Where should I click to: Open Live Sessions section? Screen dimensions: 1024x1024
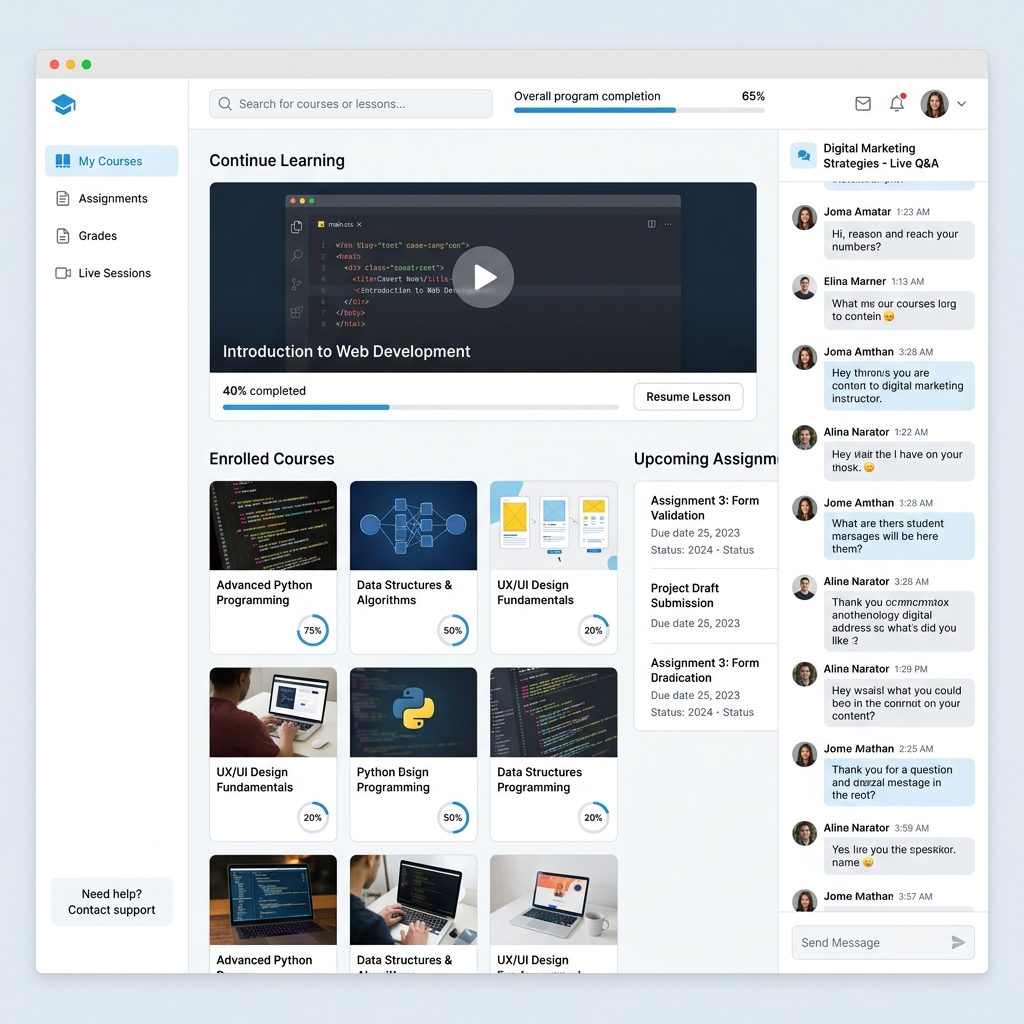112,273
